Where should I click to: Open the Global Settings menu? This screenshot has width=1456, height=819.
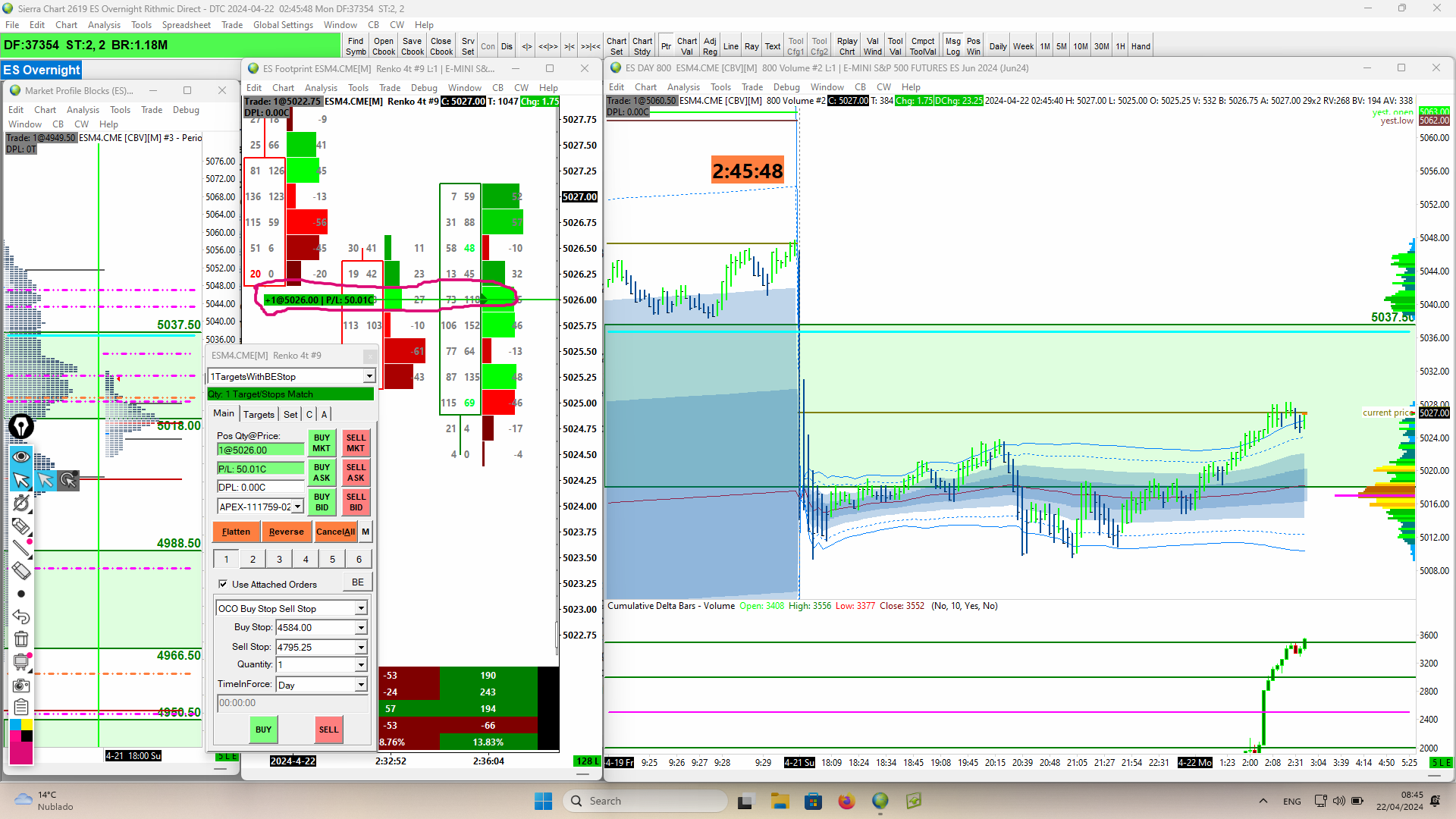pos(282,25)
